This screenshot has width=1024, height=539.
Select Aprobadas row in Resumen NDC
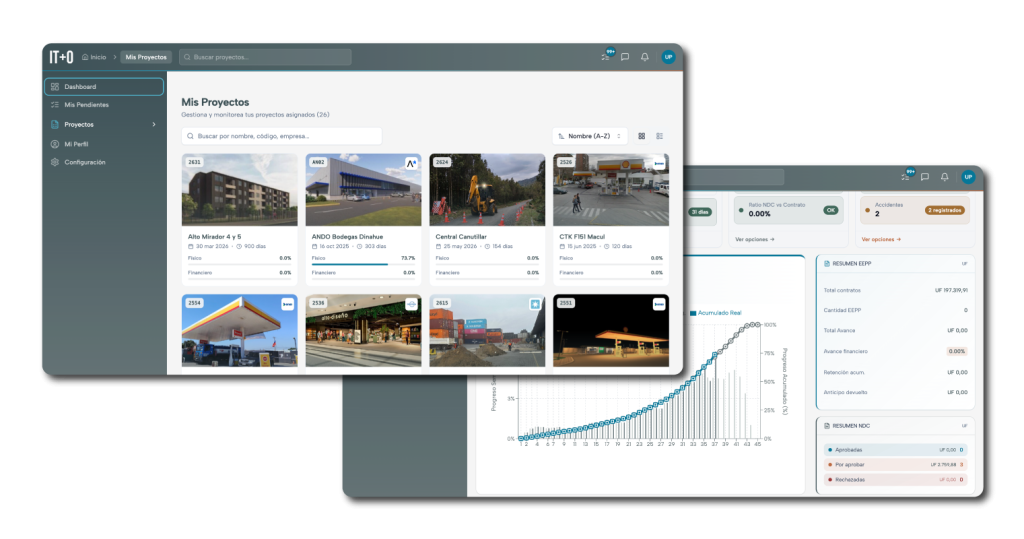[x=895, y=450]
